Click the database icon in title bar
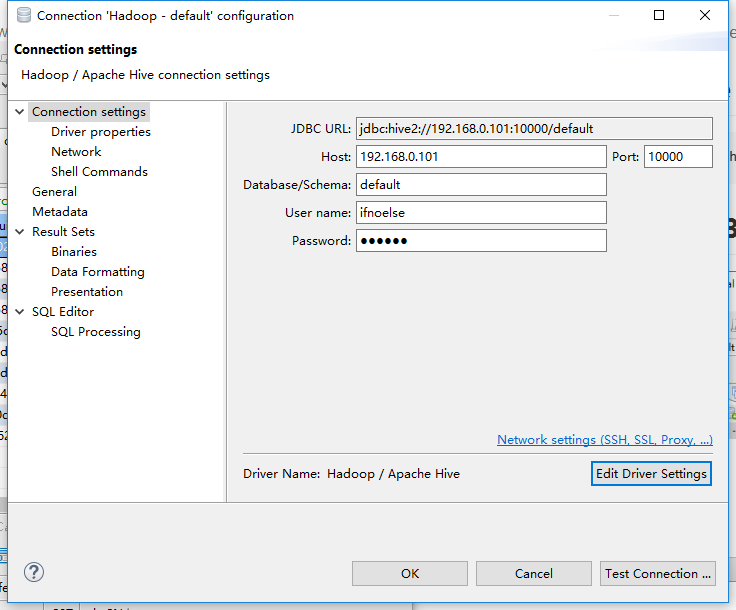 coord(22,16)
